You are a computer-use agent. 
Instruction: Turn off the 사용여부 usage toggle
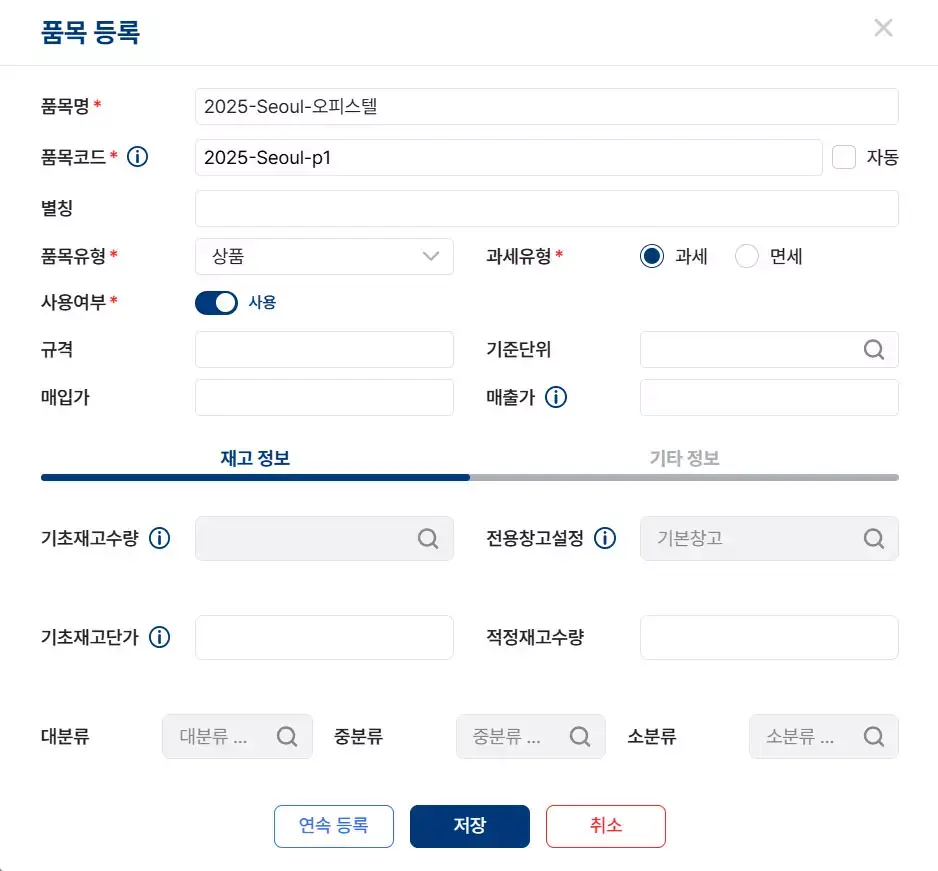click(x=216, y=303)
